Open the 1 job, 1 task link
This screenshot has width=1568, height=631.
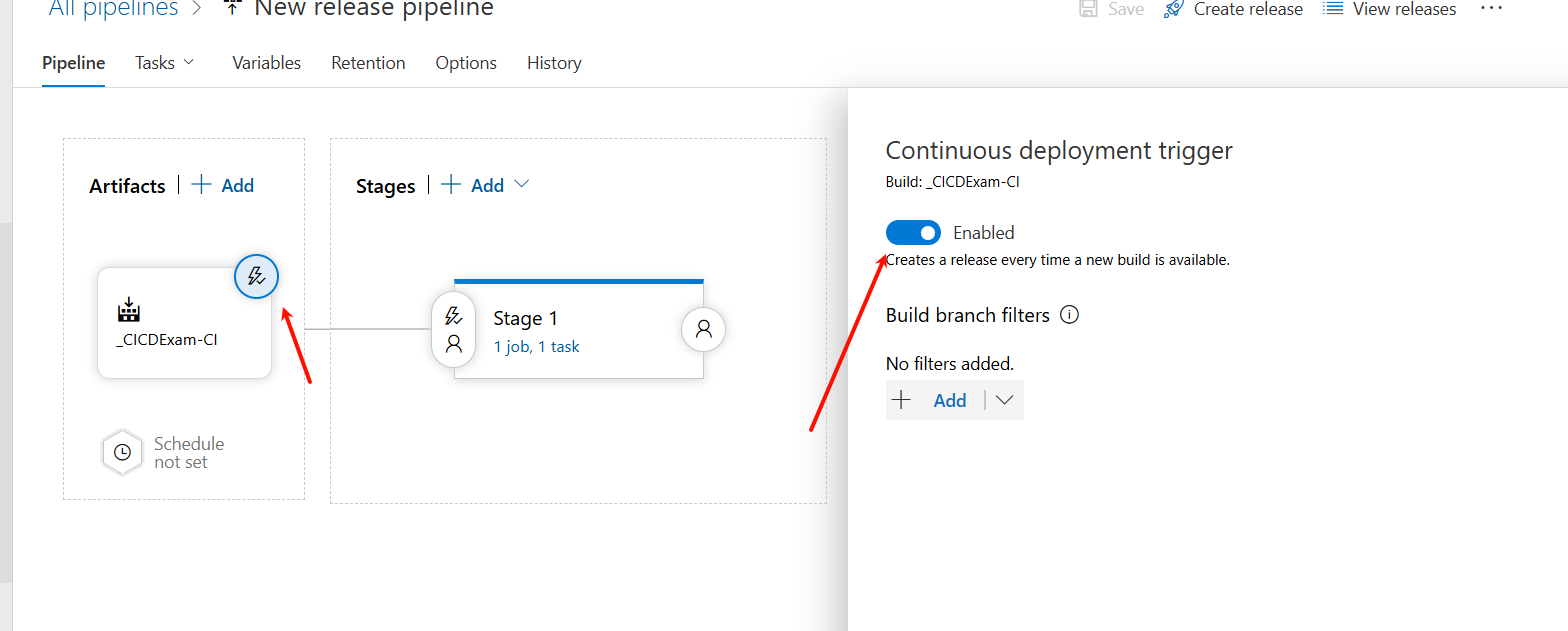536,347
